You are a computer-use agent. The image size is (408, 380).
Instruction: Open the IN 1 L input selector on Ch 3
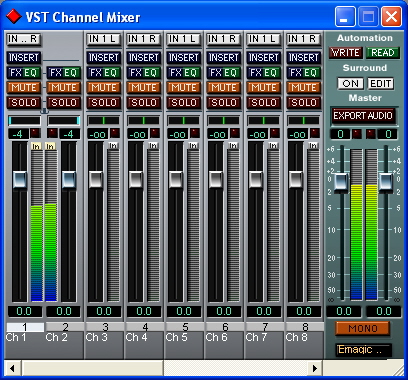pyautogui.click(x=104, y=39)
